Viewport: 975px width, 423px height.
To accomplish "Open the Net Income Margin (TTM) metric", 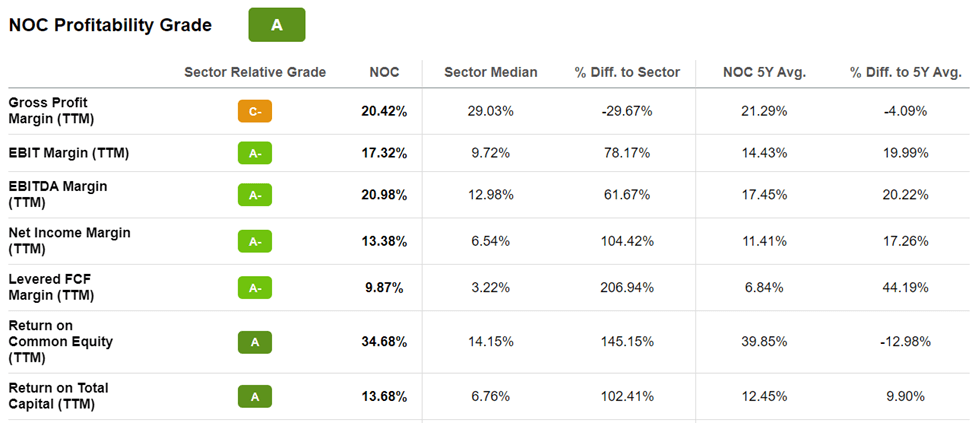I will (x=70, y=241).
